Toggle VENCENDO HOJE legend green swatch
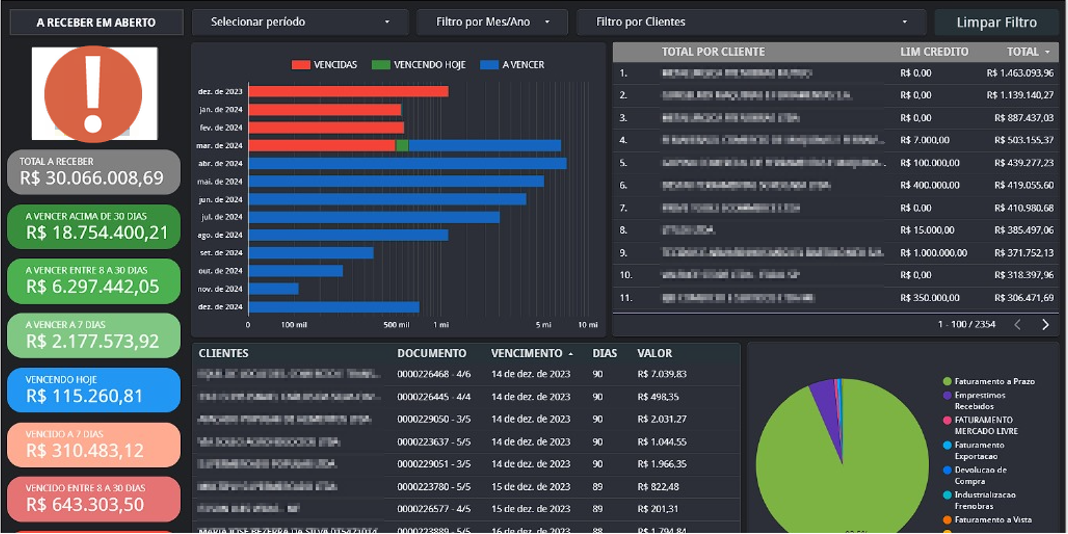Screen dimensions: 1068x534 pyautogui.click(x=381, y=65)
